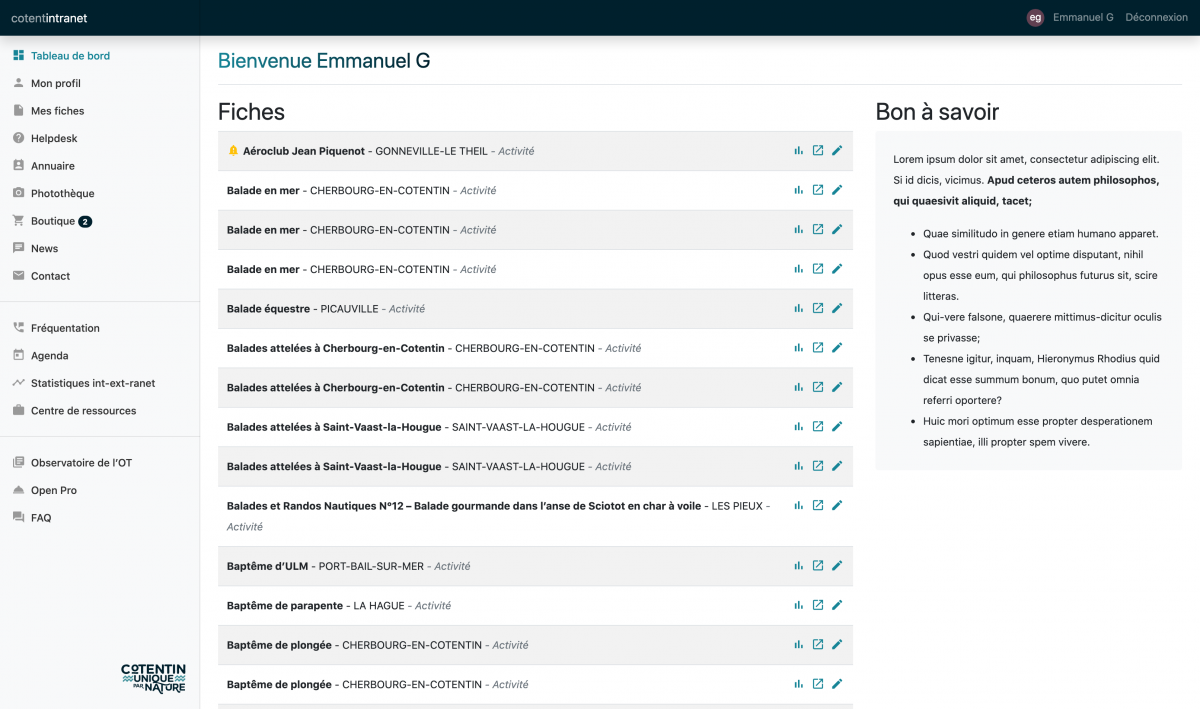Click the Déconnexion link
The height and width of the screenshot is (709, 1200).
click(1156, 17)
